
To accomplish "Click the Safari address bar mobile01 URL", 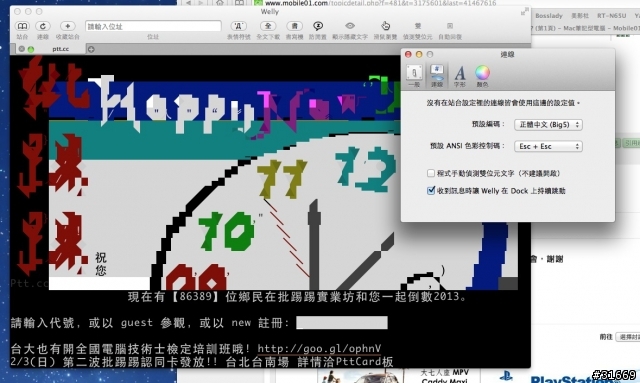I will pos(380,3).
